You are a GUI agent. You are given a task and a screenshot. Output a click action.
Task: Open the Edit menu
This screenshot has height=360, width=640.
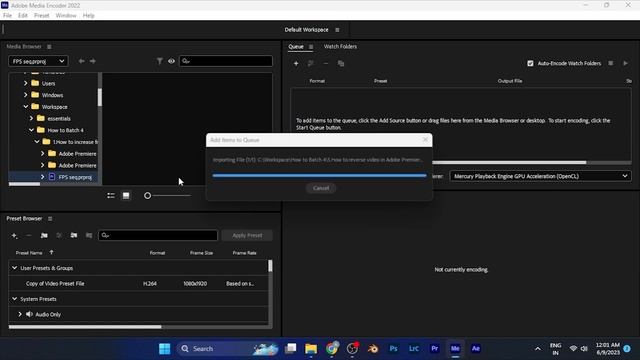23,16
